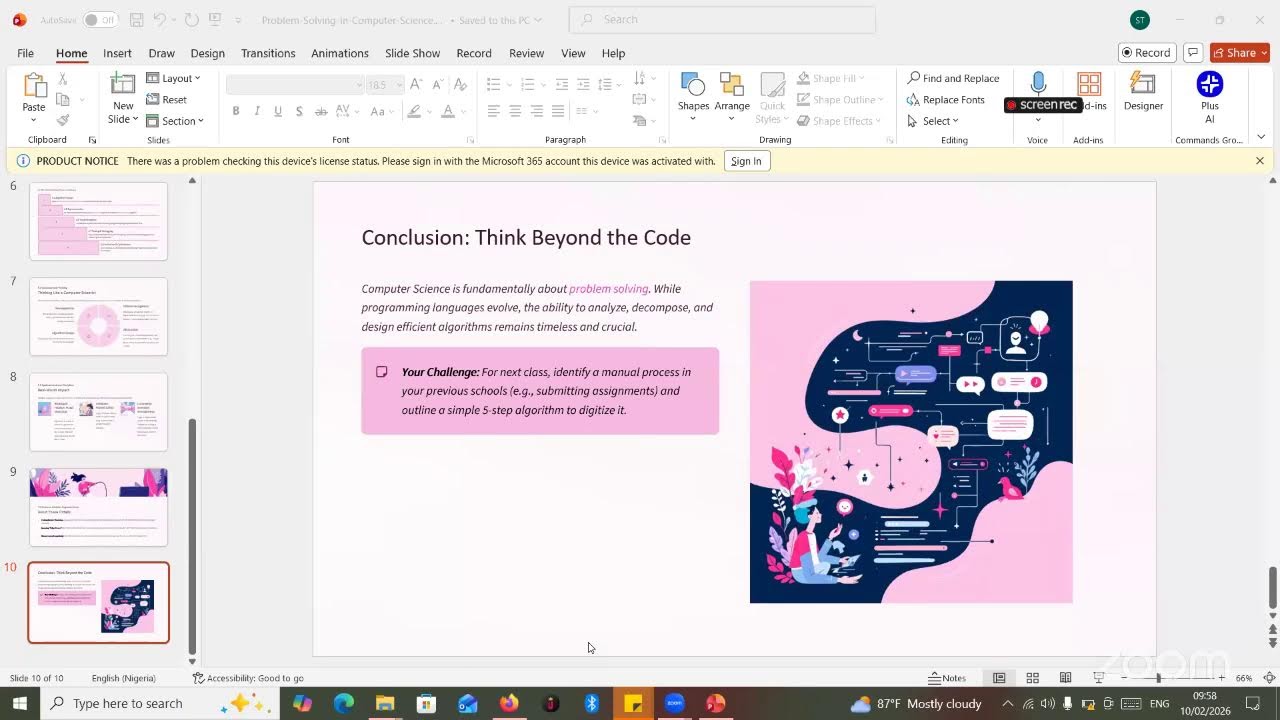Toggle Underline formatting

click(x=278, y=111)
